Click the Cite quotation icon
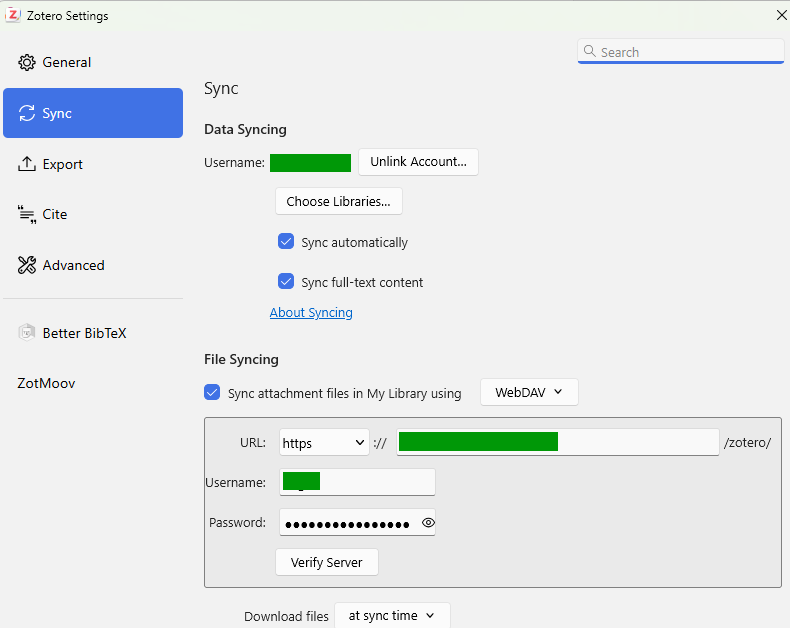Image resolution: width=790 pixels, height=628 pixels. coord(27,214)
